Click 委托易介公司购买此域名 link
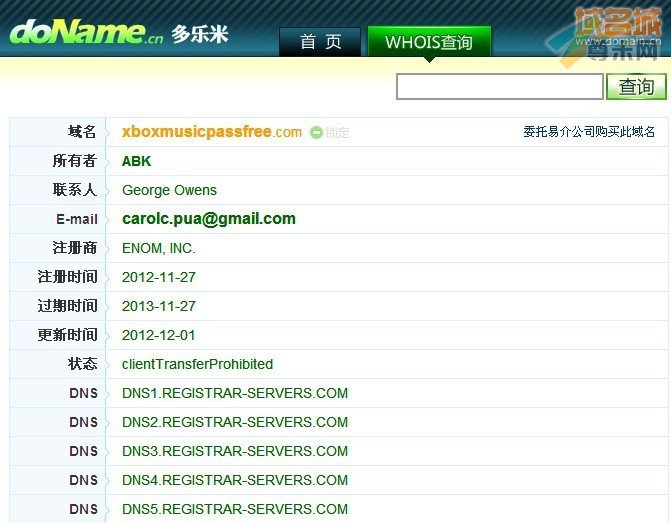Screen dimensions: 671x523 589,132
